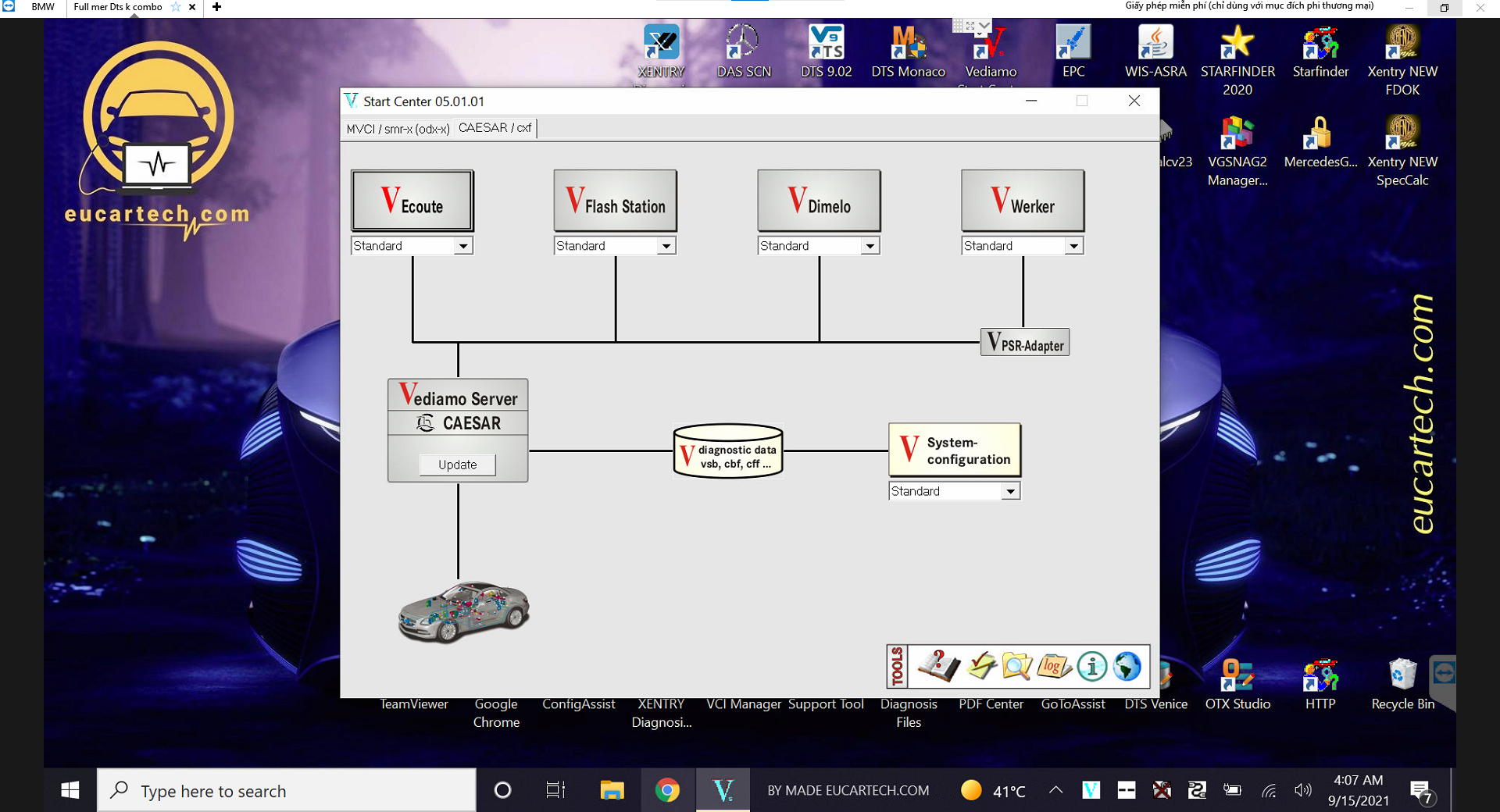Launch Flash Station
The image size is (1500, 812).
click(616, 201)
